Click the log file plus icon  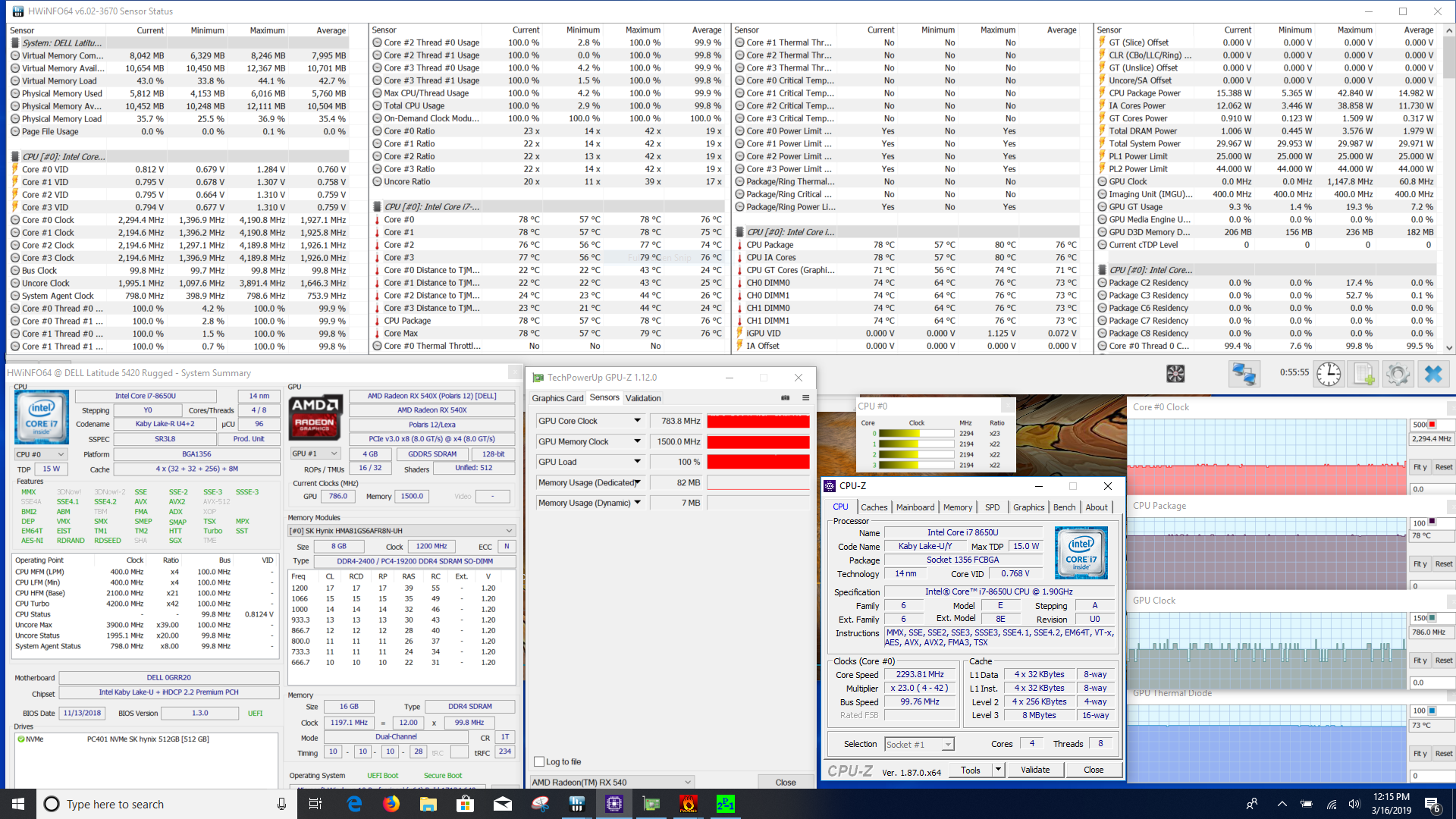1363,373
